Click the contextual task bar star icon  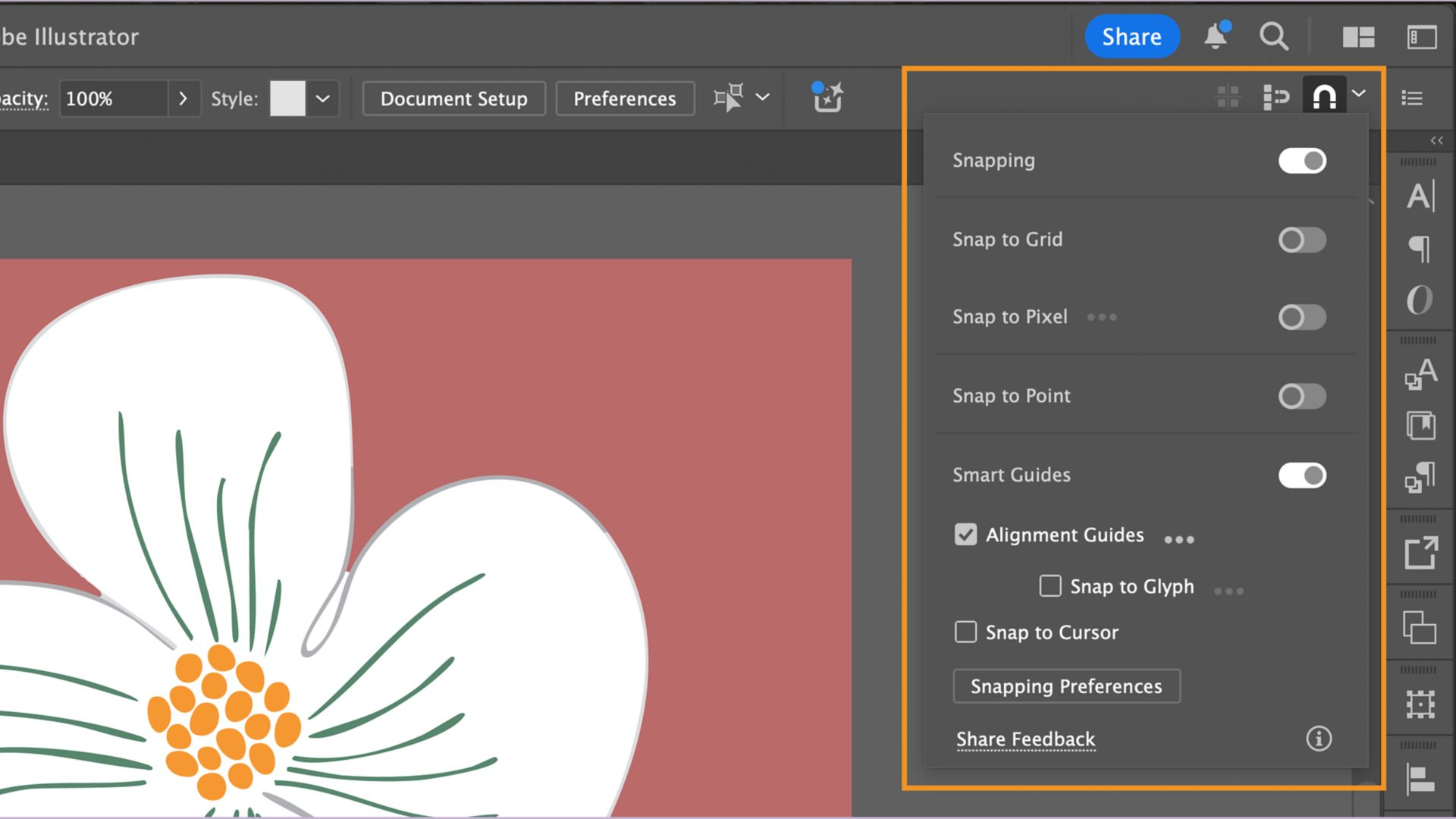[x=827, y=97]
